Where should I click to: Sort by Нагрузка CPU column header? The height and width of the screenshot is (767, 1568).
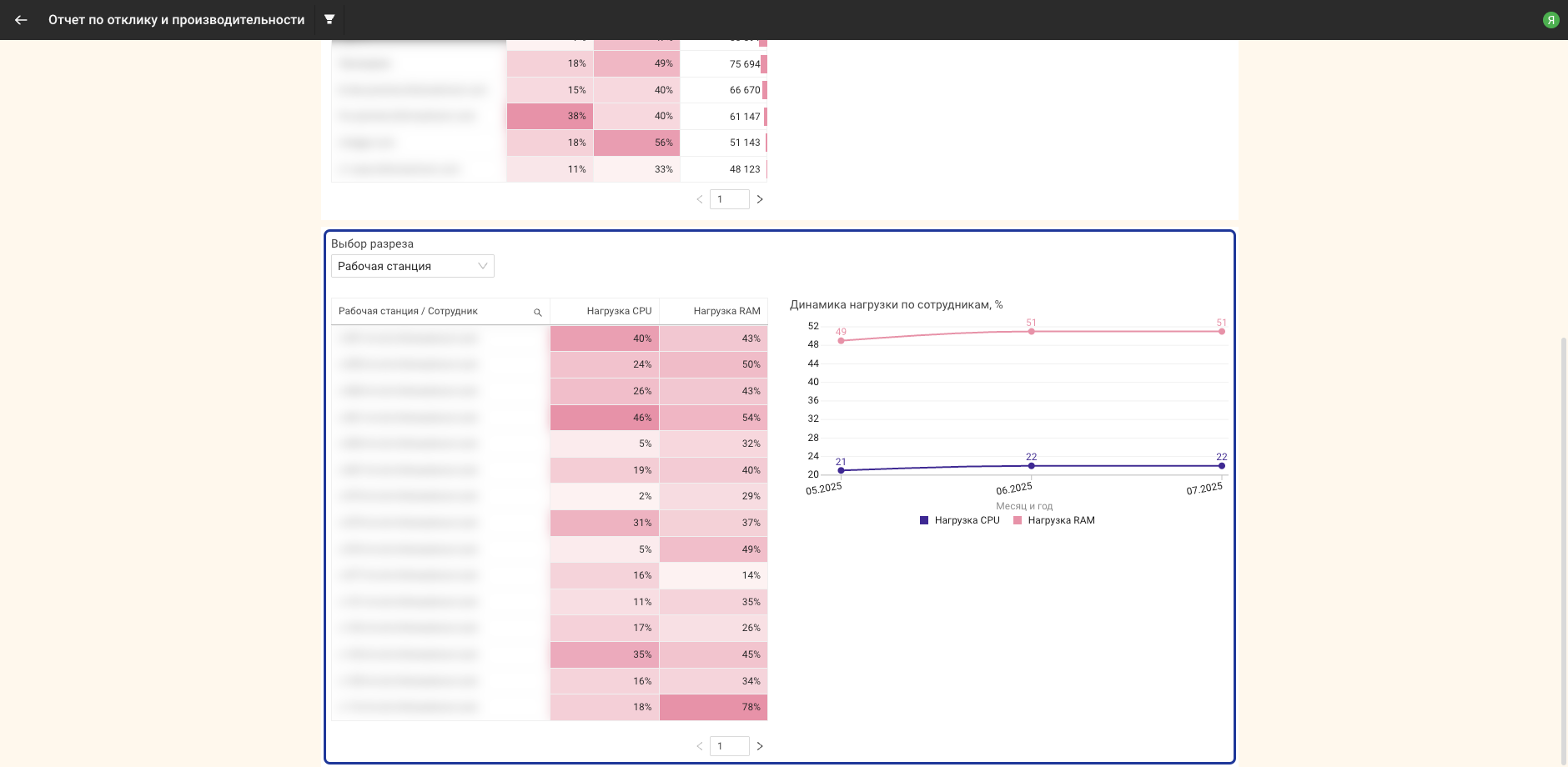[x=619, y=311]
